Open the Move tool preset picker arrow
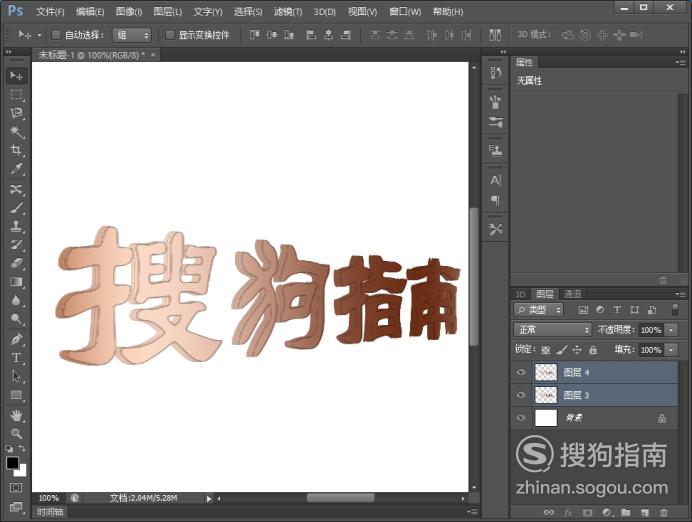Image resolution: width=692 pixels, height=522 pixels. click(39, 35)
